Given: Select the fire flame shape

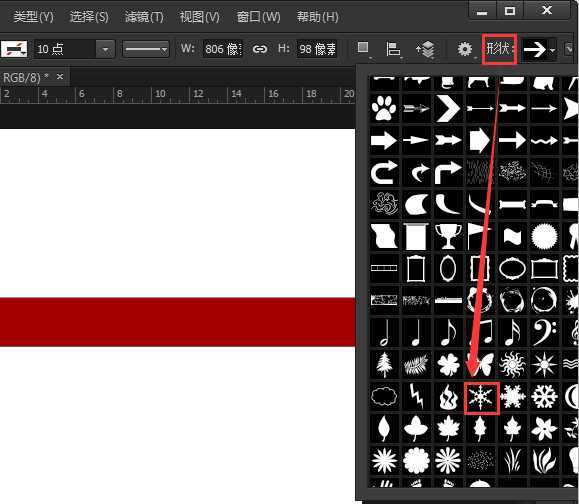Looking at the screenshot, I should (x=448, y=397).
